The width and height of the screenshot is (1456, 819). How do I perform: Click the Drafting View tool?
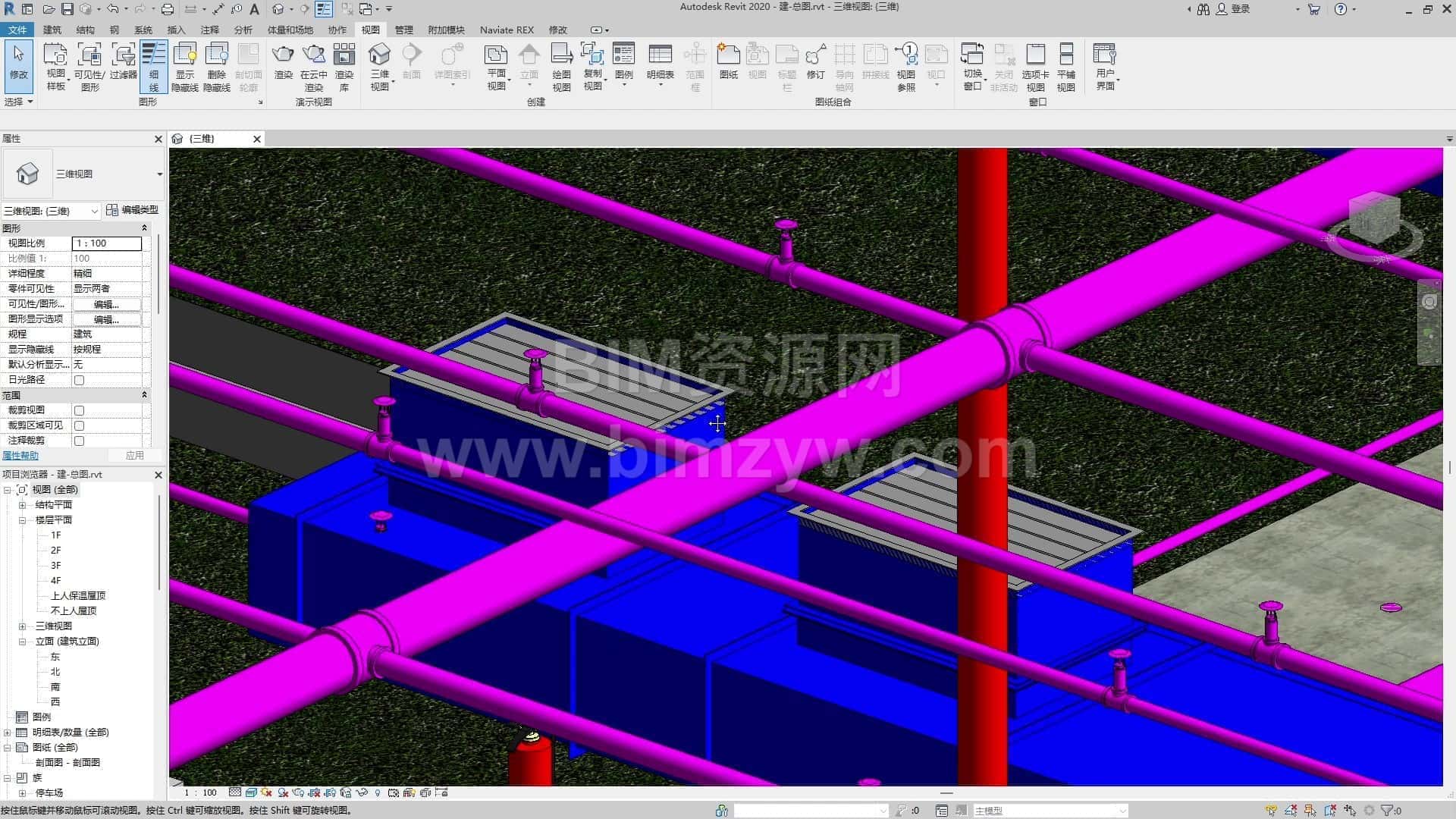tap(561, 67)
